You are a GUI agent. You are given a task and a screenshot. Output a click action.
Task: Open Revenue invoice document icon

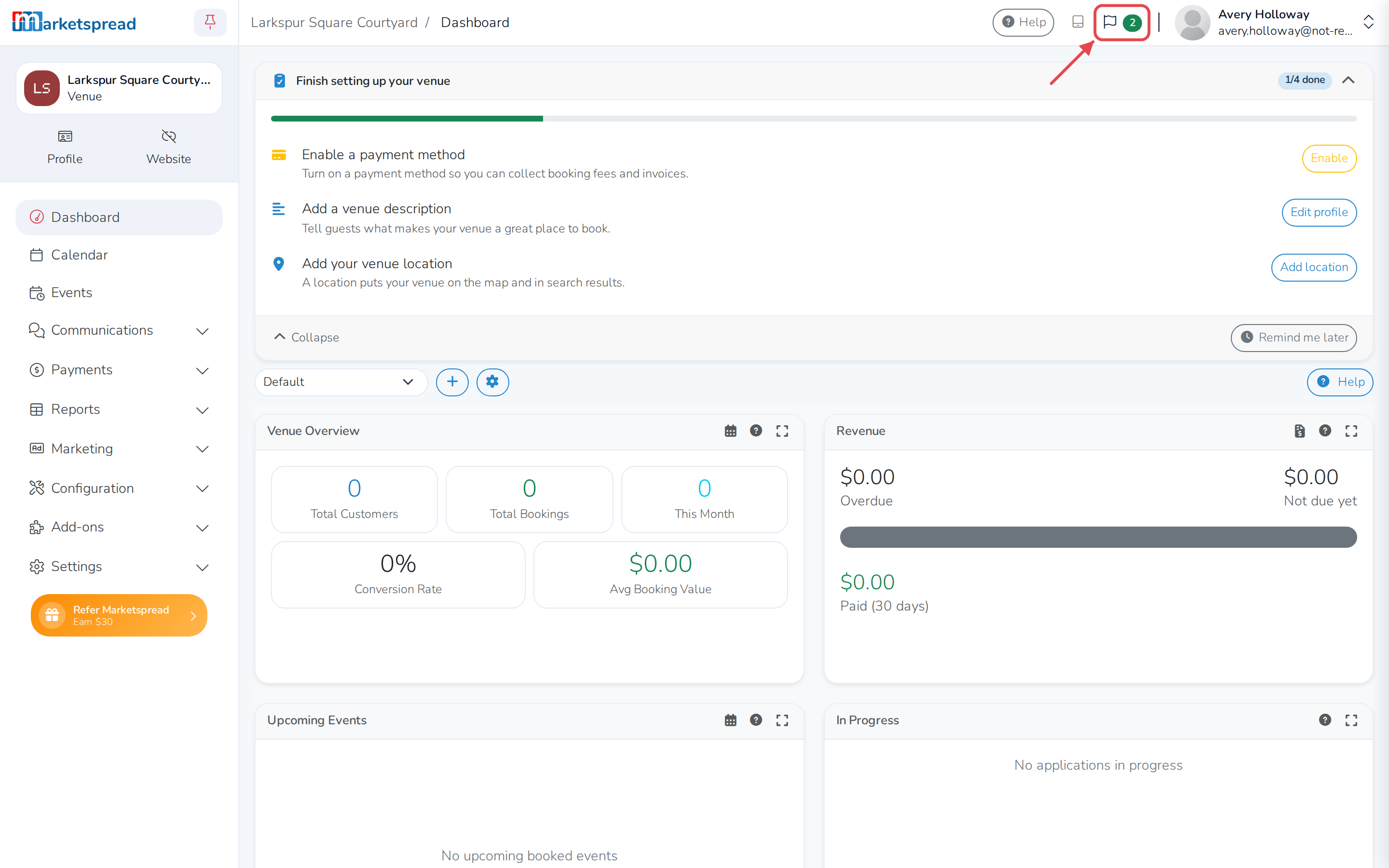1299,431
